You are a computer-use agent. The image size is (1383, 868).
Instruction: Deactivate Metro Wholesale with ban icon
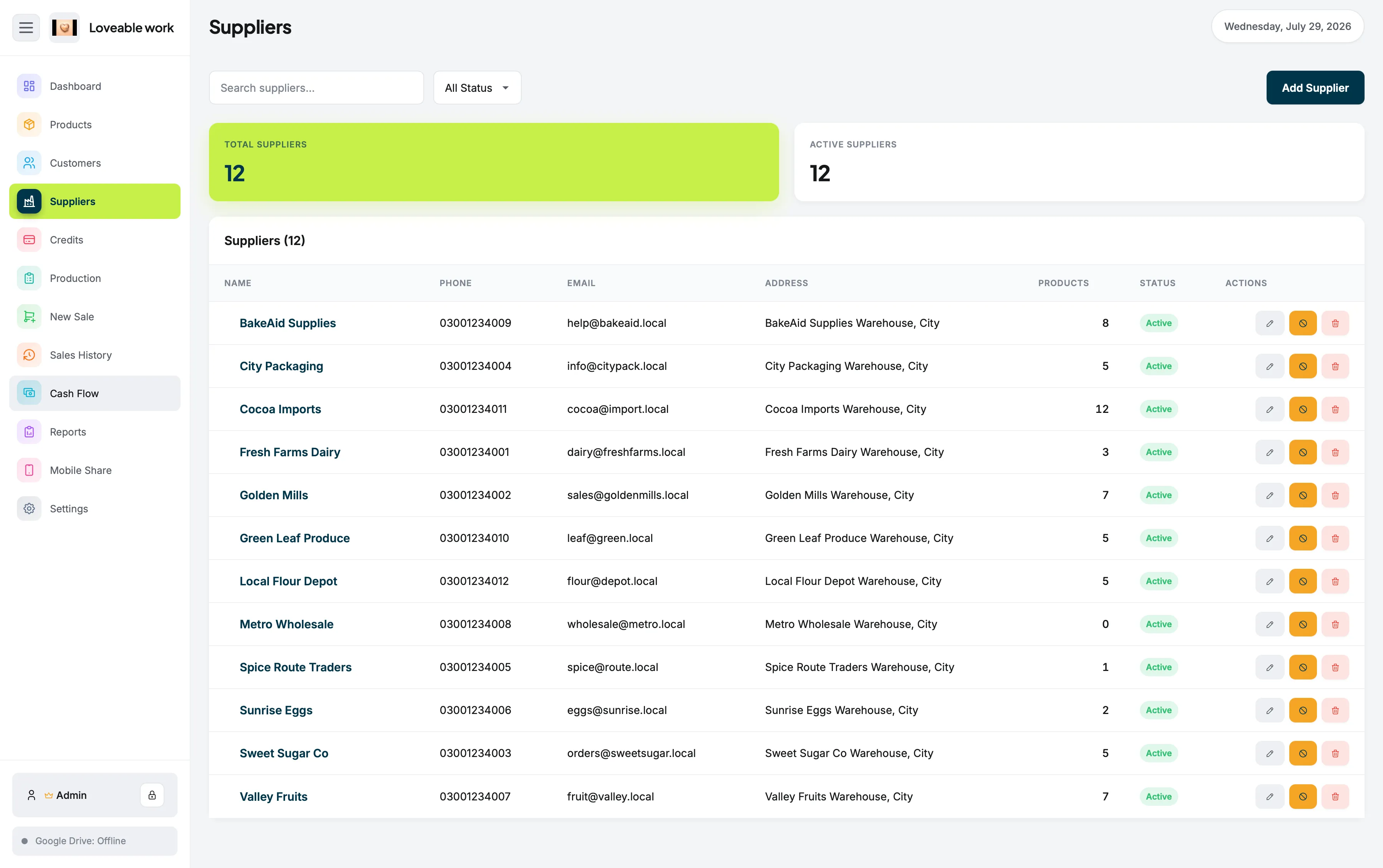point(1303,624)
